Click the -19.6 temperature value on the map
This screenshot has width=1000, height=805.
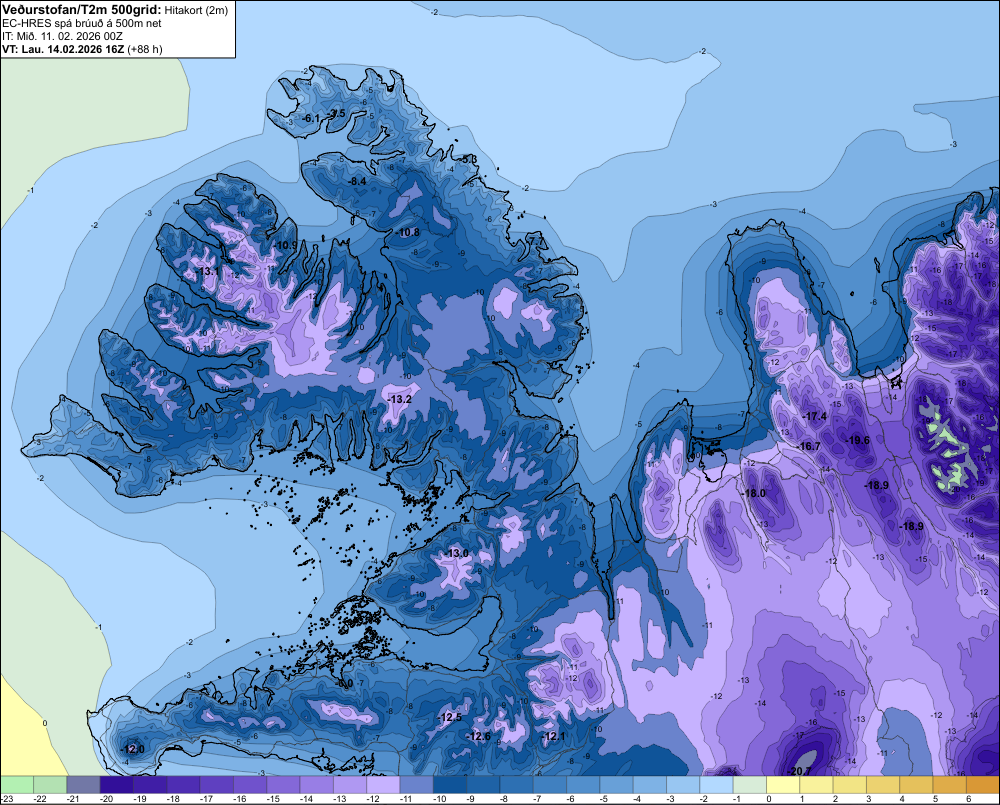(858, 439)
